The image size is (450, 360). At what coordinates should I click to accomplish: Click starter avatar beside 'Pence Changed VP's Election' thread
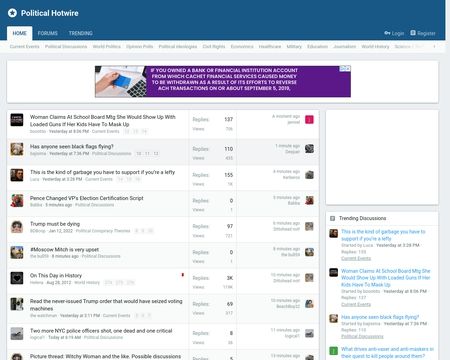(x=17, y=201)
